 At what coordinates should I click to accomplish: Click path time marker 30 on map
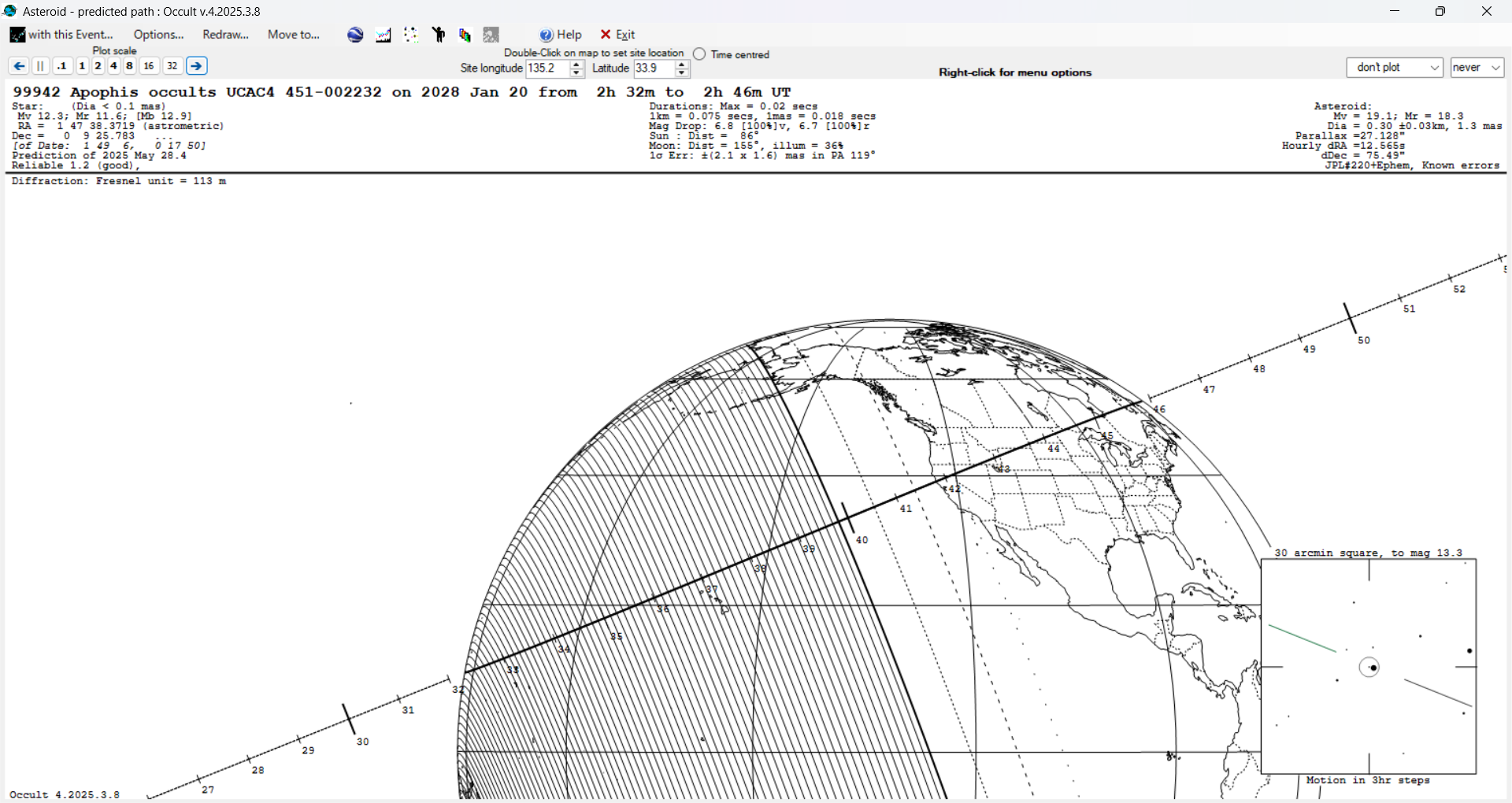click(362, 742)
